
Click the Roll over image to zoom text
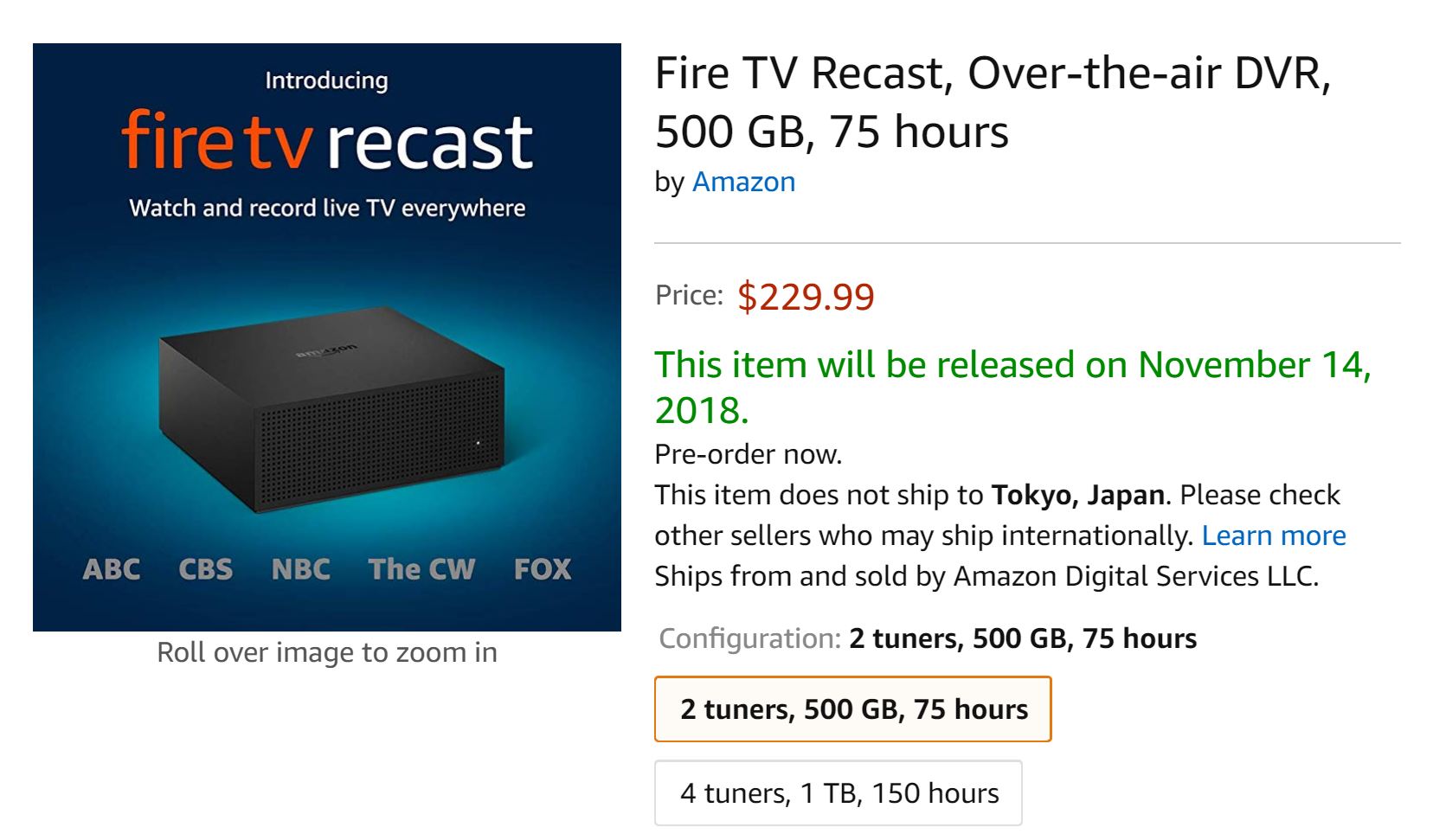[x=326, y=652]
